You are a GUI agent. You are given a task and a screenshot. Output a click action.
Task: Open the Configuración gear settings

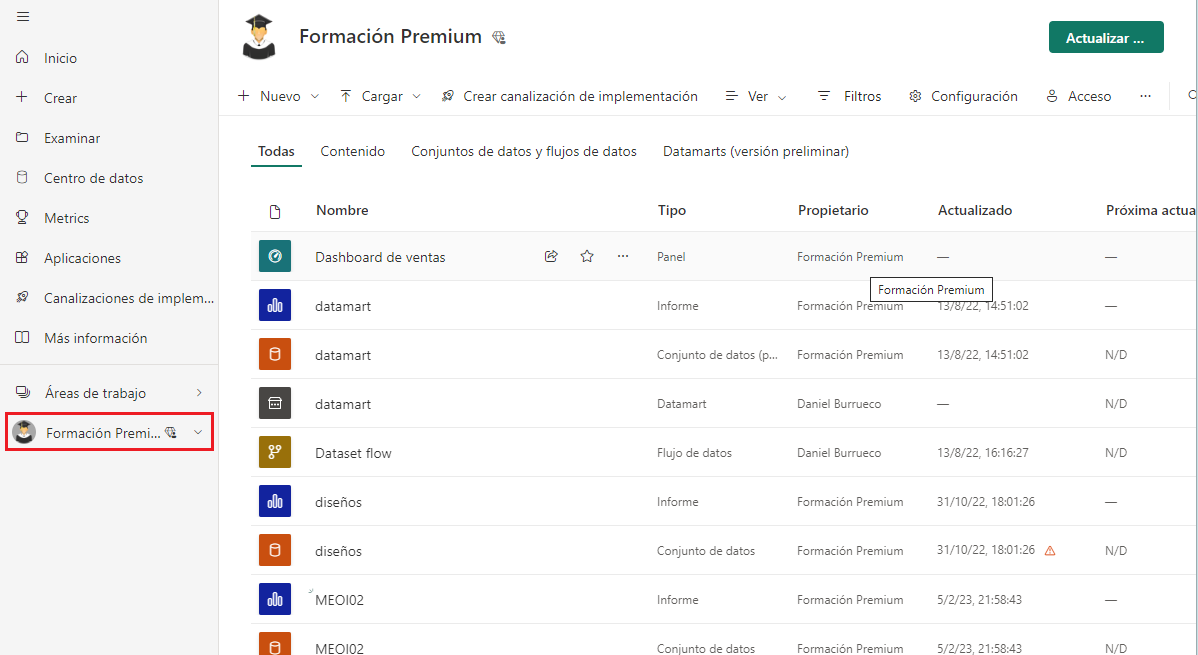(963, 97)
